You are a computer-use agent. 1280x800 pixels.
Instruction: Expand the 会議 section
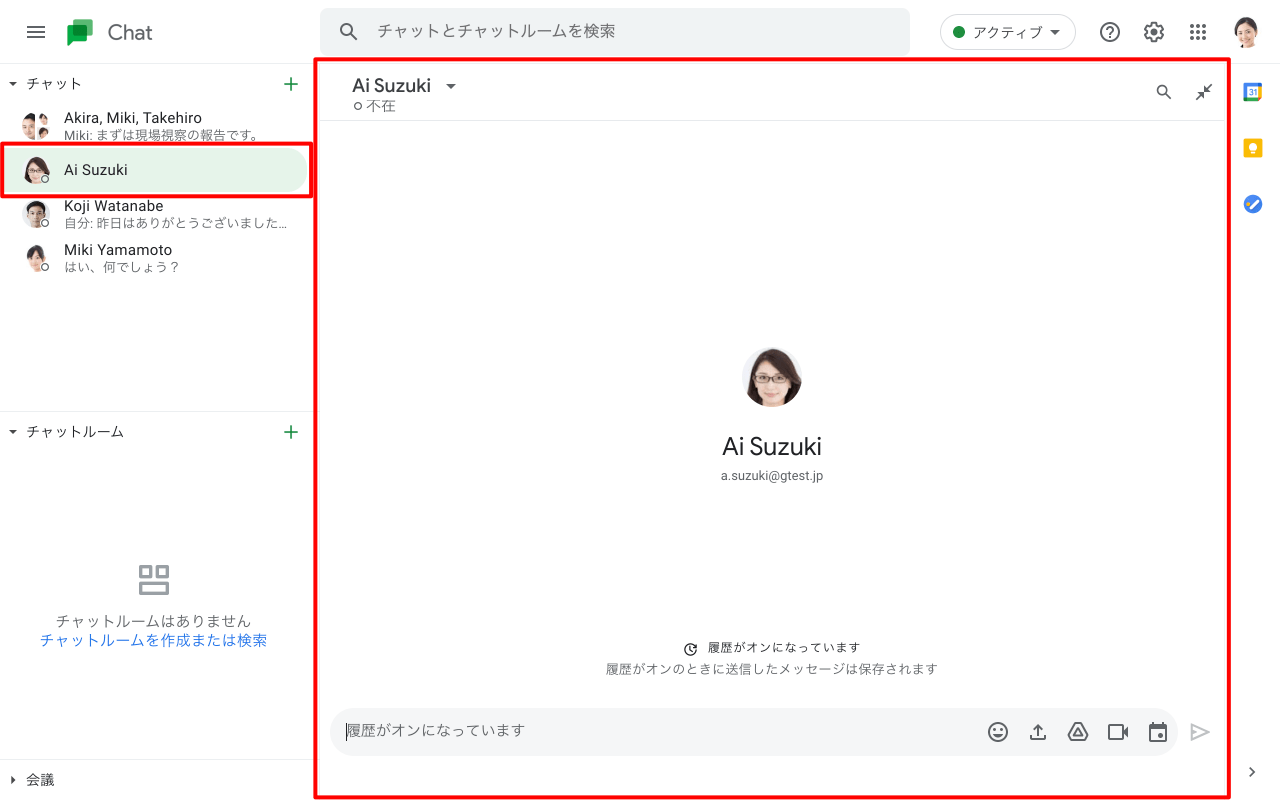coord(13,780)
